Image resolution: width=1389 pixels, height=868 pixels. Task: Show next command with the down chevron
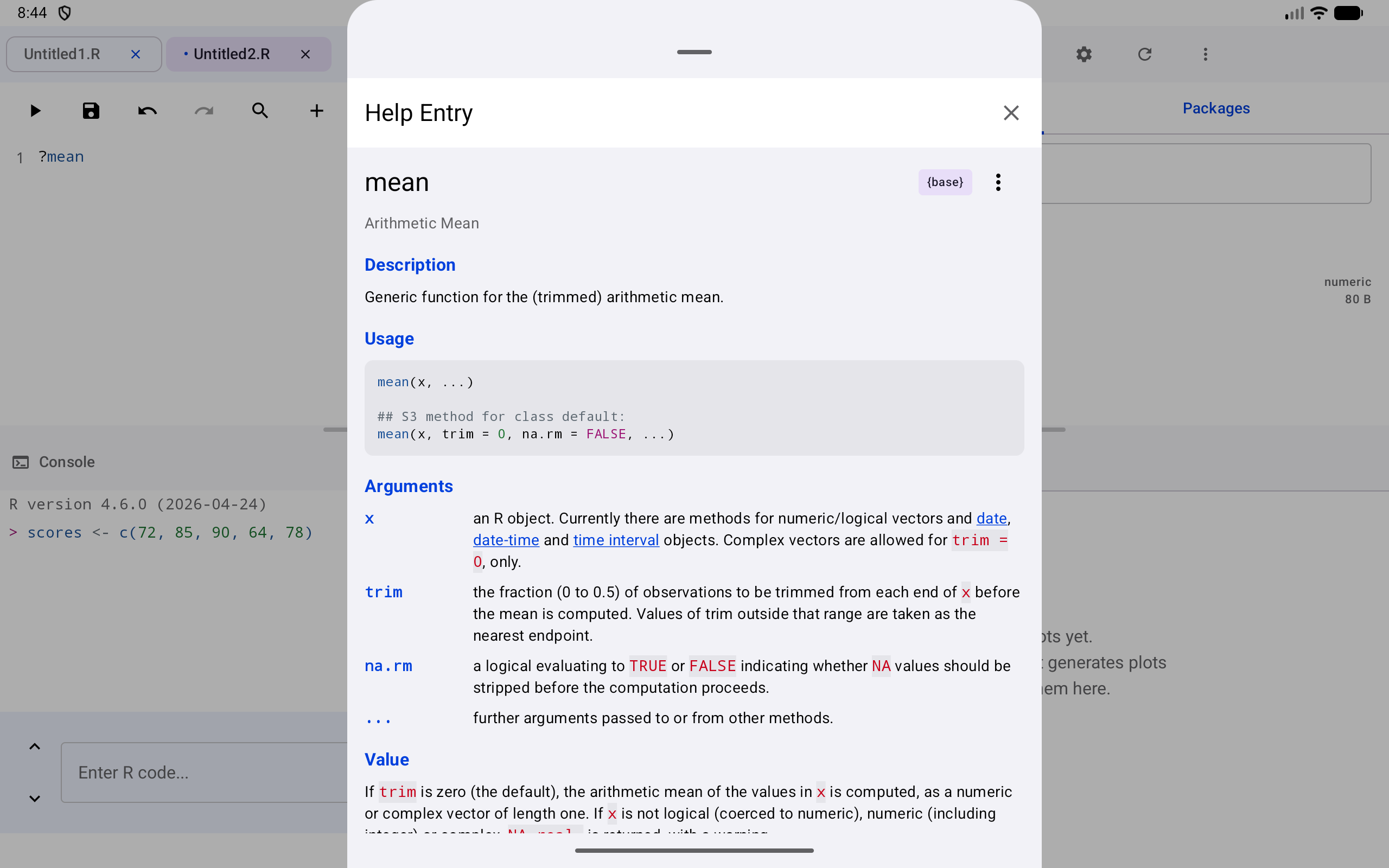[34, 799]
